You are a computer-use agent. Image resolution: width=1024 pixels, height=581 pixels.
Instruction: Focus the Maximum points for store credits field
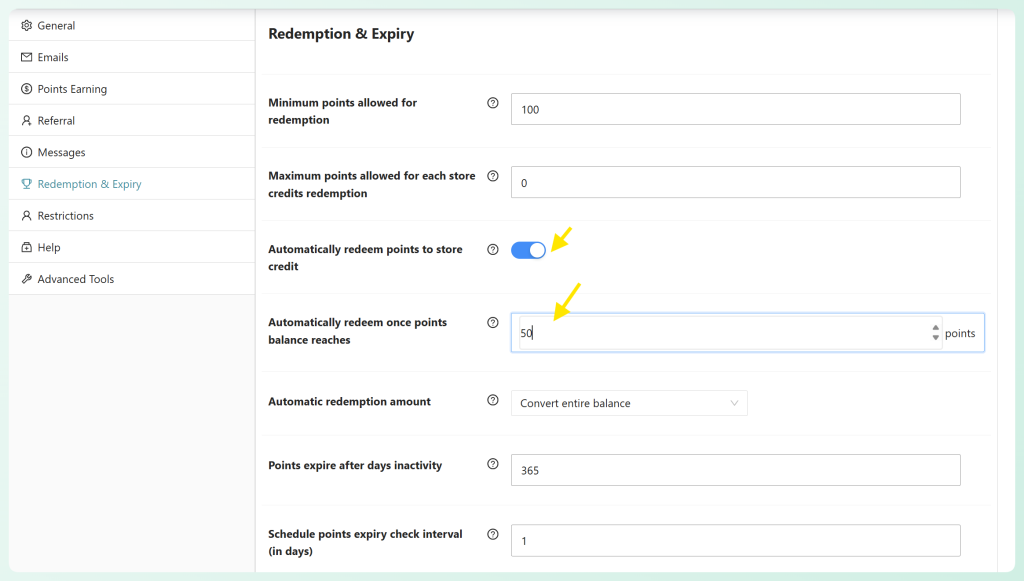click(735, 182)
